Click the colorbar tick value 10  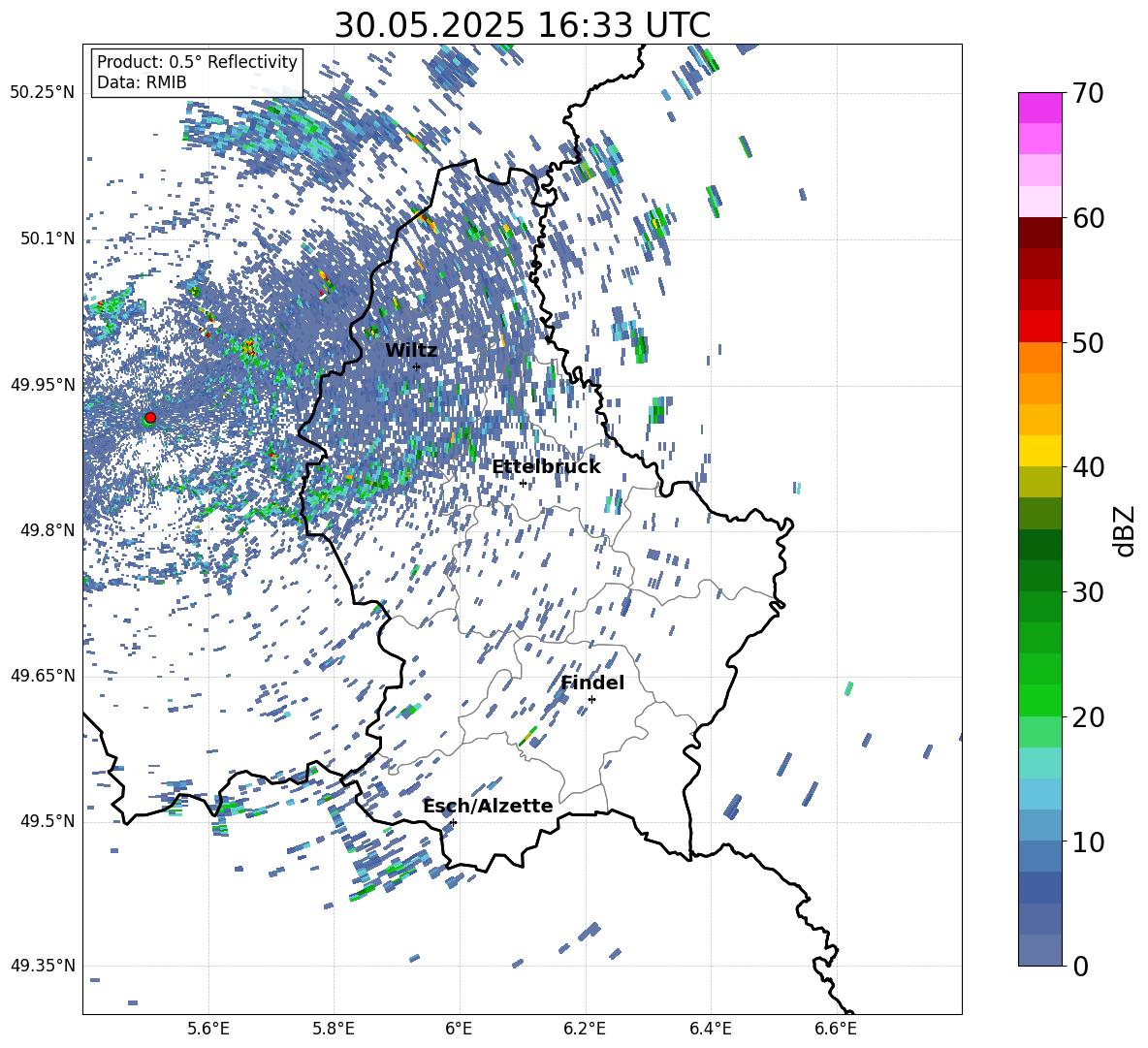click(1088, 842)
